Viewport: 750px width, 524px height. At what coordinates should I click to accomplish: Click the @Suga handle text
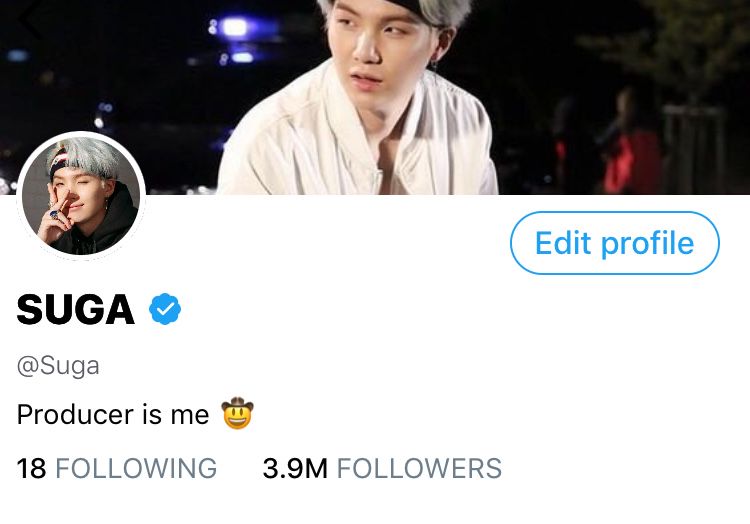(58, 366)
